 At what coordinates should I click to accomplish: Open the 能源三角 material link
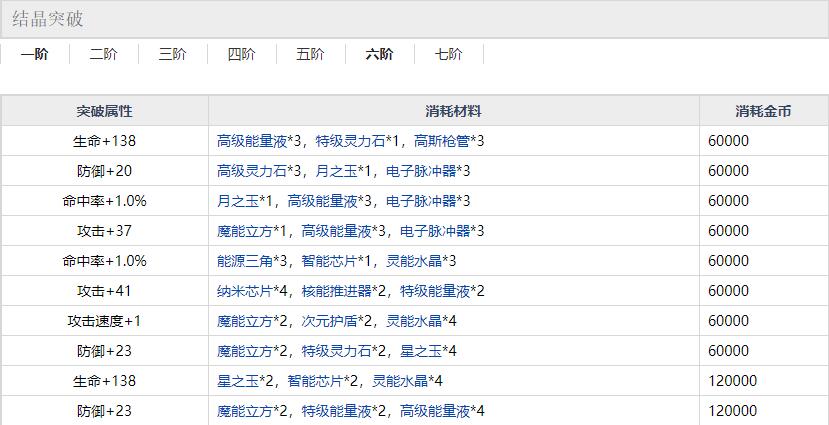tap(245, 261)
